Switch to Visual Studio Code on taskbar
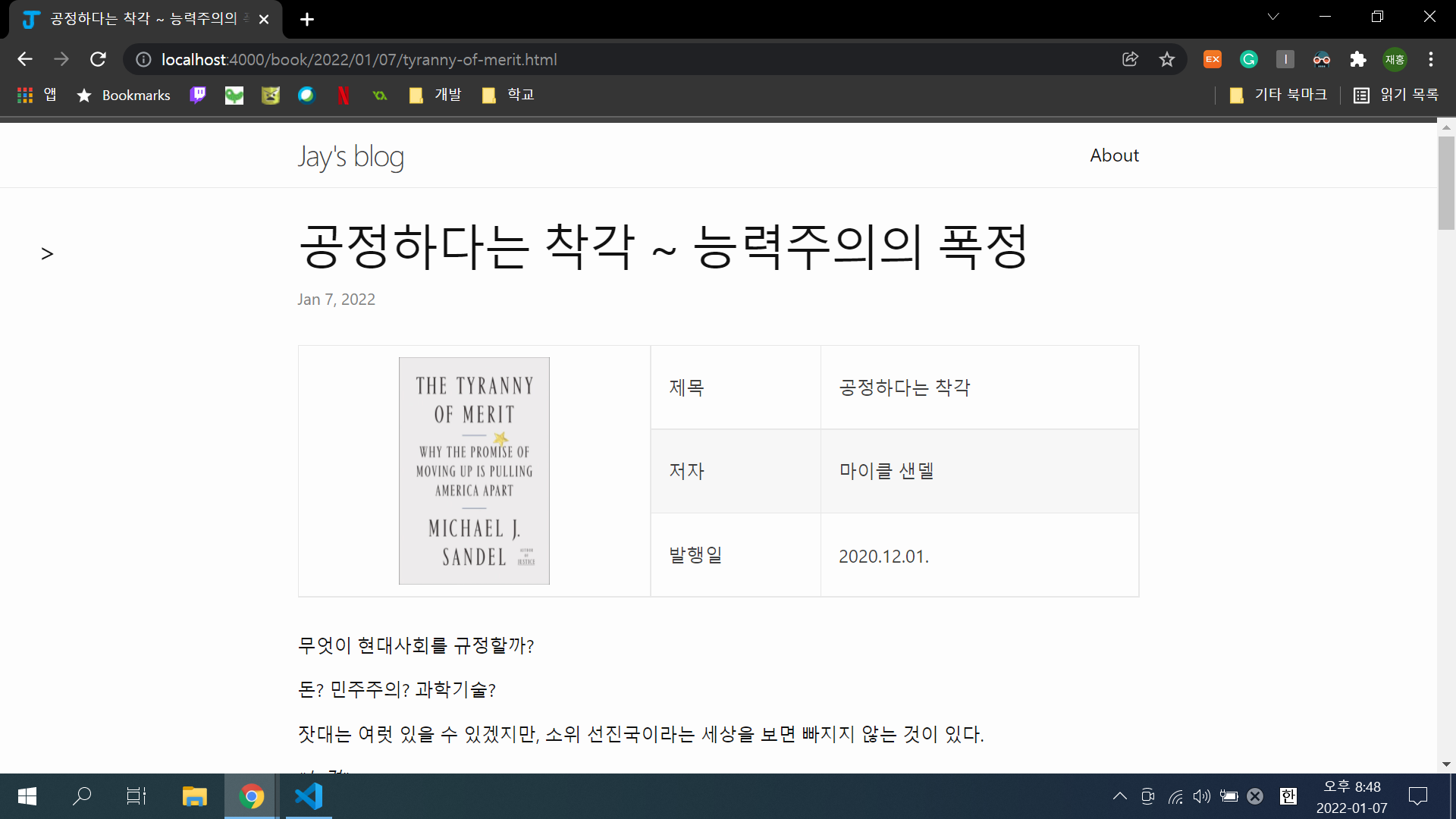The width and height of the screenshot is (1456, 819). tap(309, 796)
